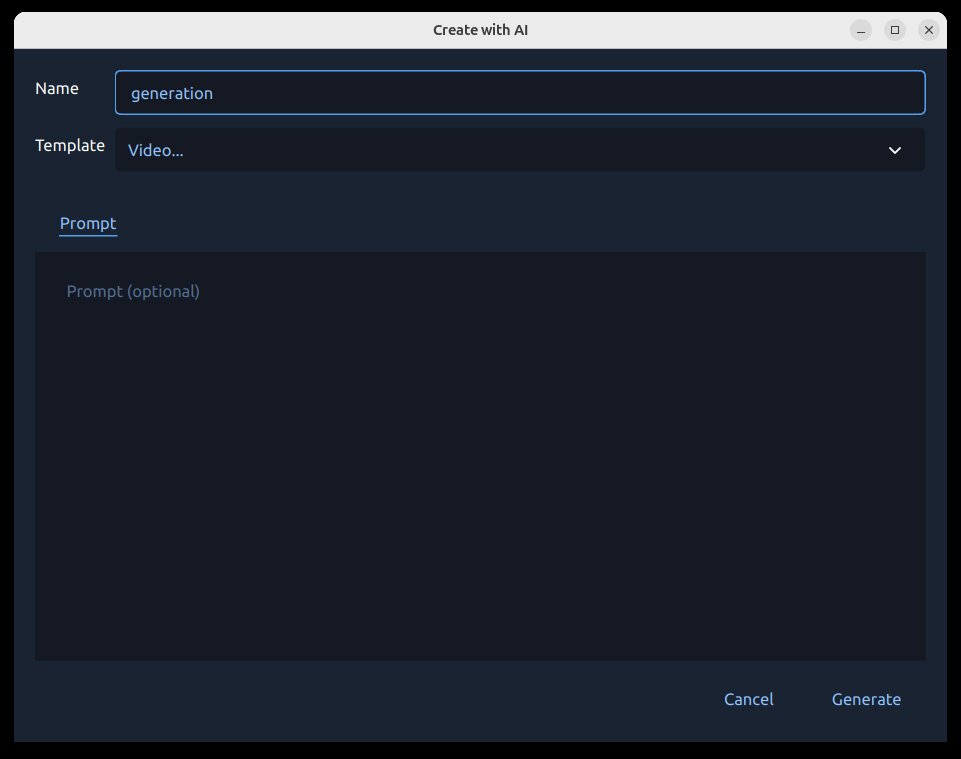Image resolution: width=961 pixels, height=759 pixels.
Task: Maximize the dialog window
Action: click(894, 29)
